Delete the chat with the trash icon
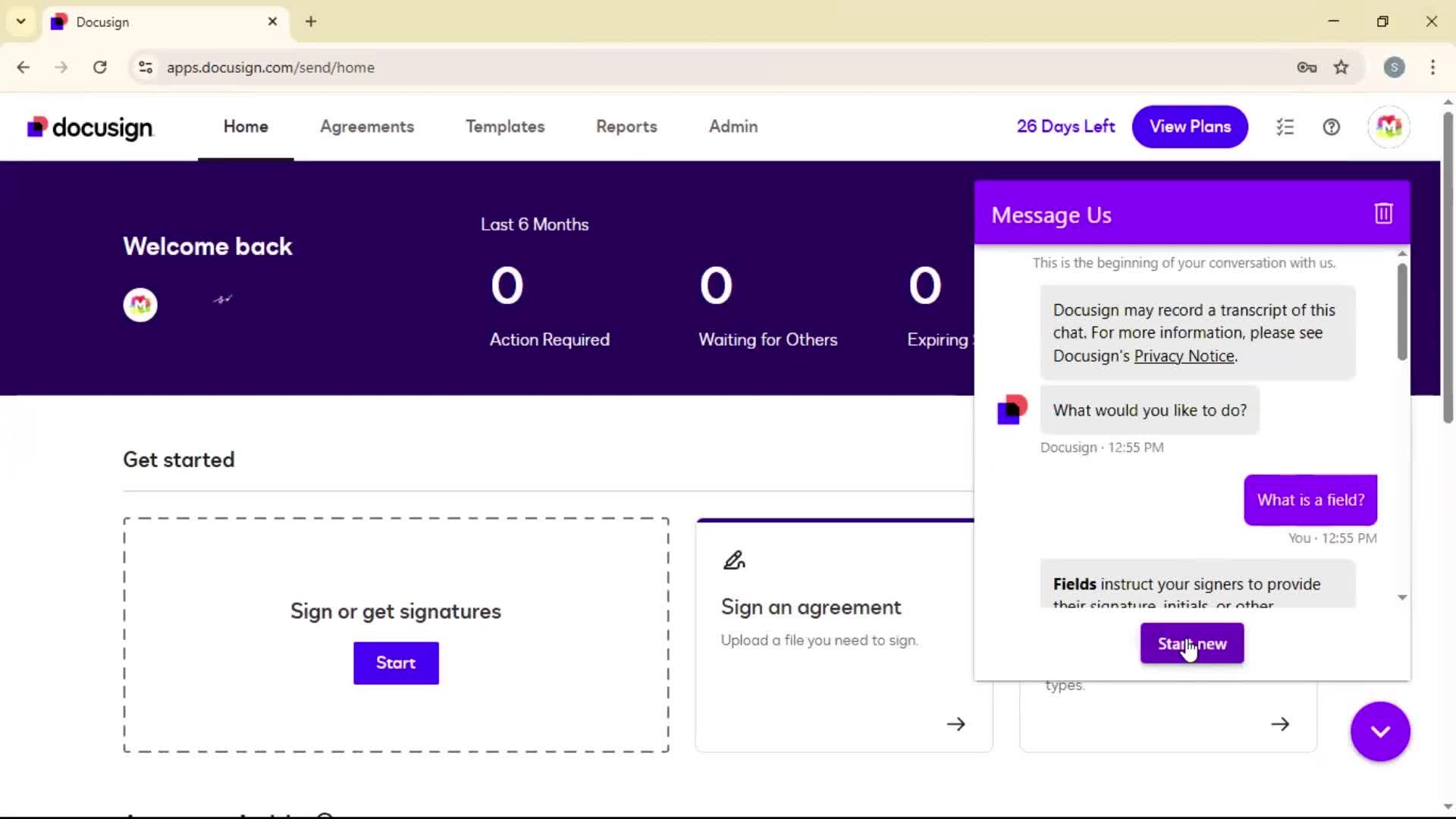This screenshot has height=819, width=1456. pos(1383,214)
